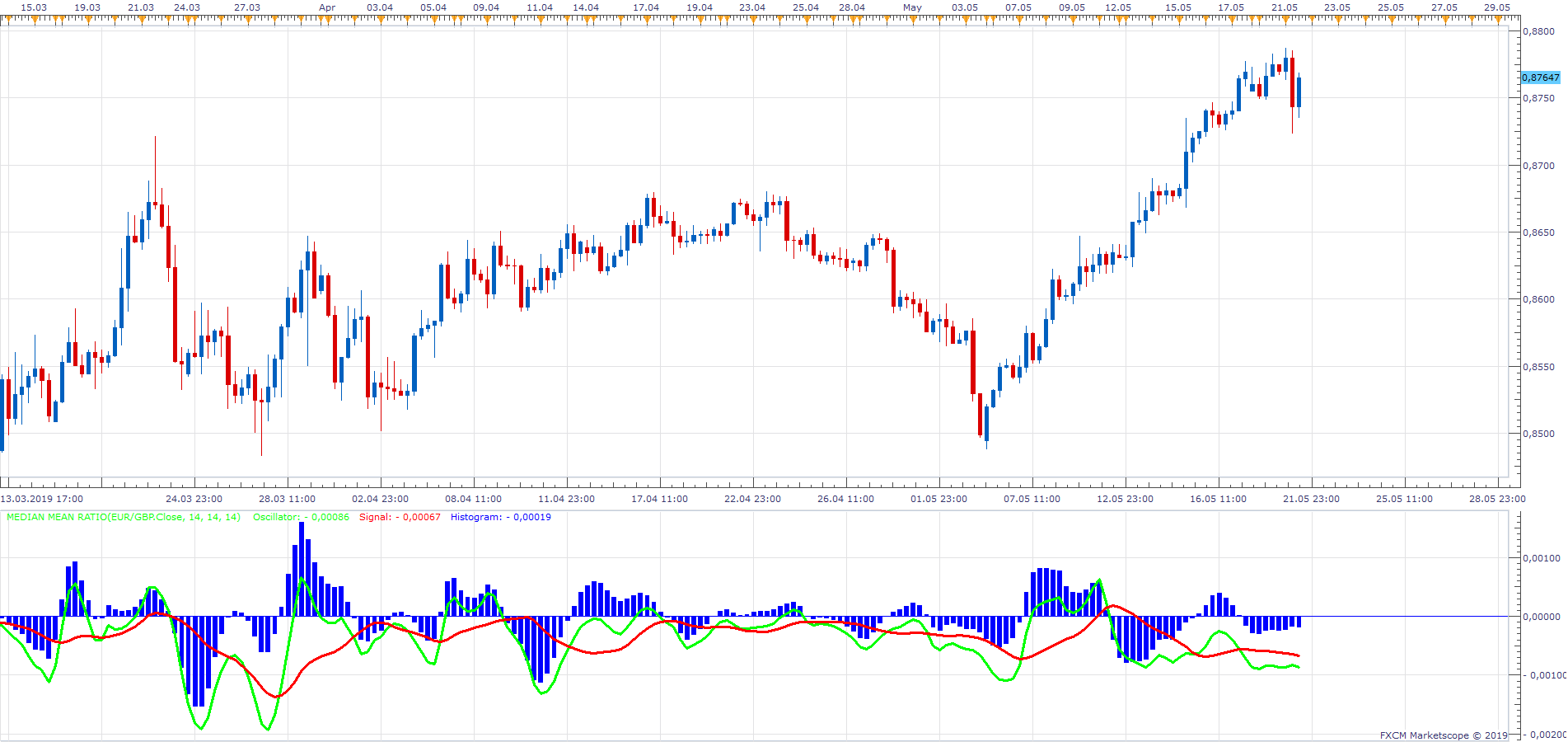Click the 16.05 11:00 time label

click(1219, 499)
